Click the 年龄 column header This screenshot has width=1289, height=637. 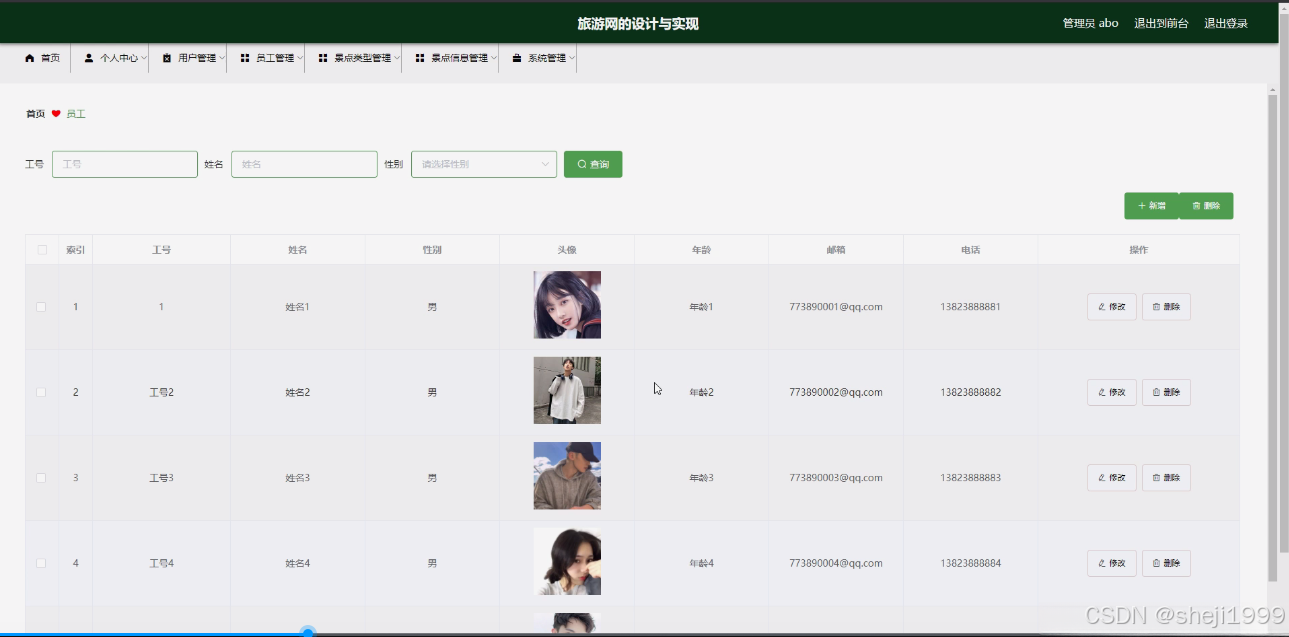tap(701, 250)
